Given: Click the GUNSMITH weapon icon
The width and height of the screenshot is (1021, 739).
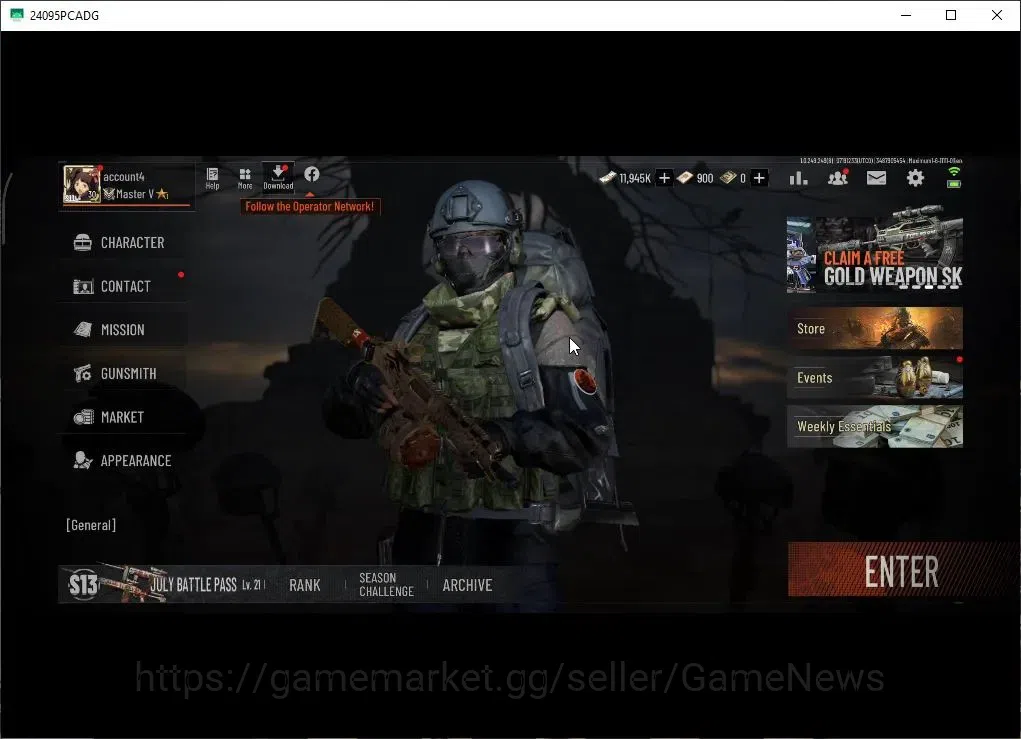Looking at the screenshot, I should (x=83, y=374).
